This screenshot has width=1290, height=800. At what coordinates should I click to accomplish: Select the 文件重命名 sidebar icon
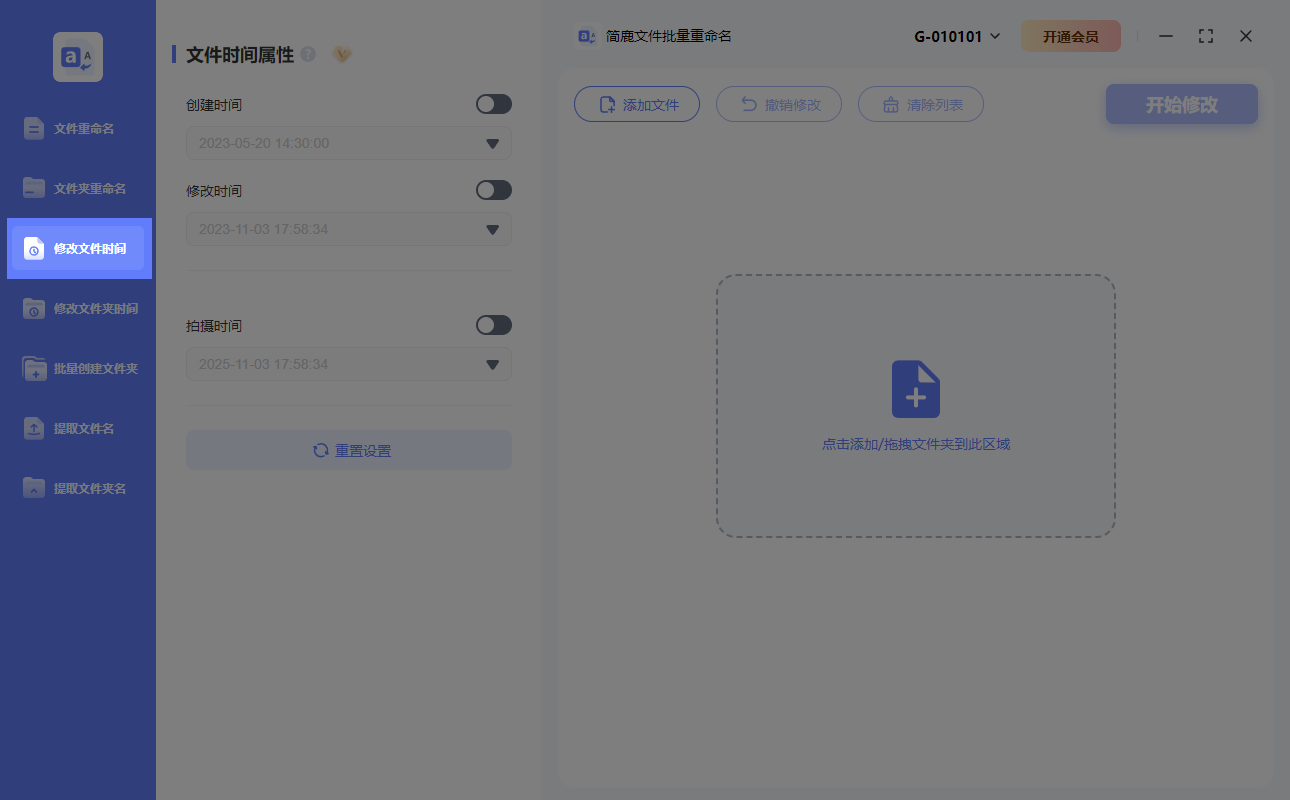(x=78, y=128)
